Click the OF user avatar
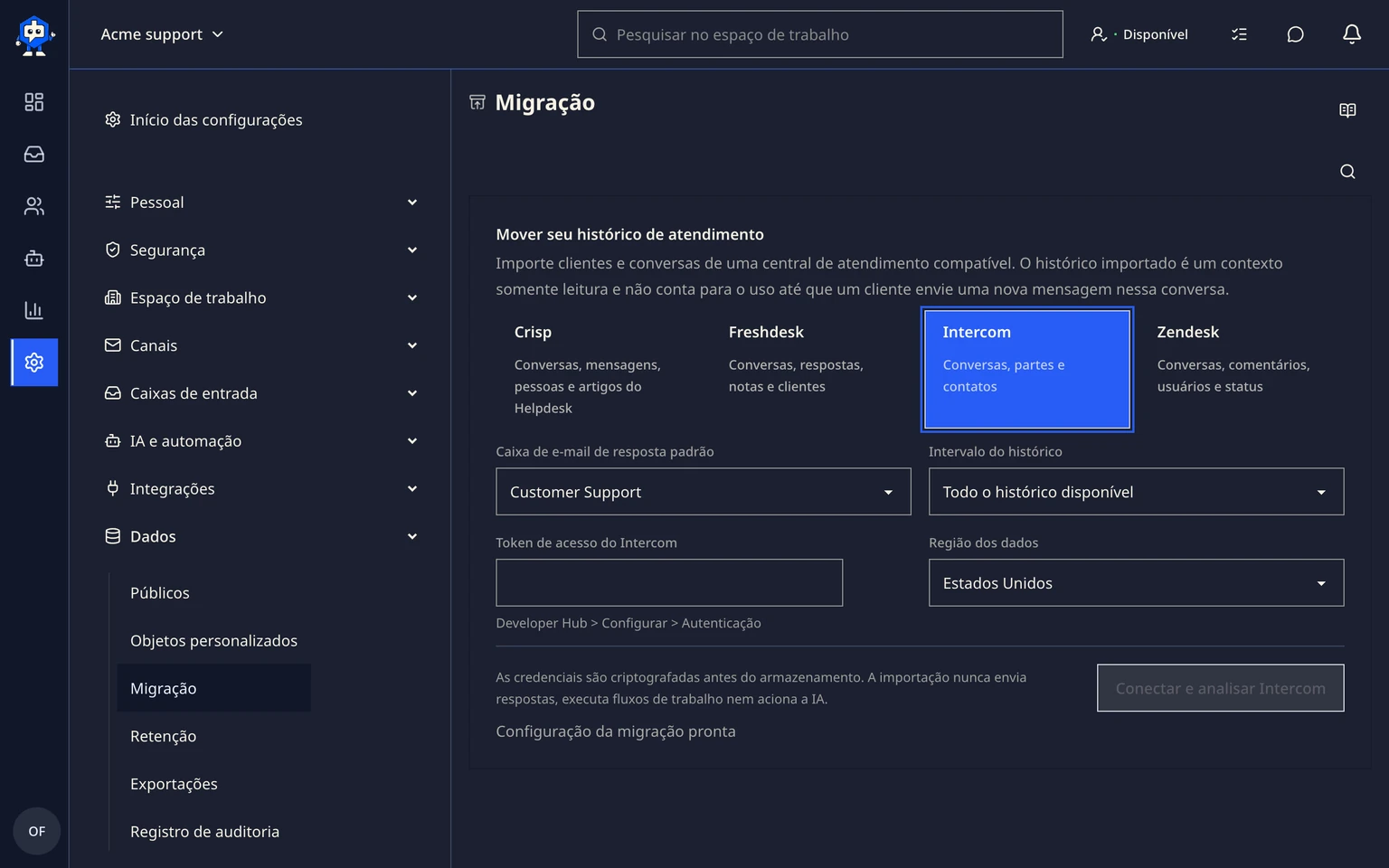The height and width of the screenshot is (868, 1389). 36,831
